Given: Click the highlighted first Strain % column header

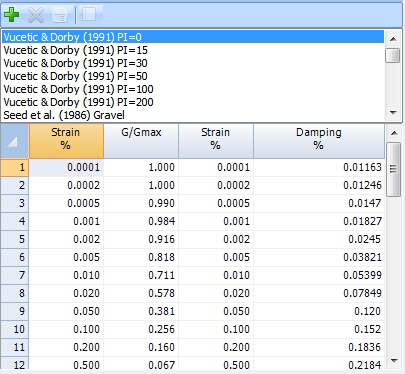Looking at the screenshot, I should pyautogui.click(x=66, y=141).
